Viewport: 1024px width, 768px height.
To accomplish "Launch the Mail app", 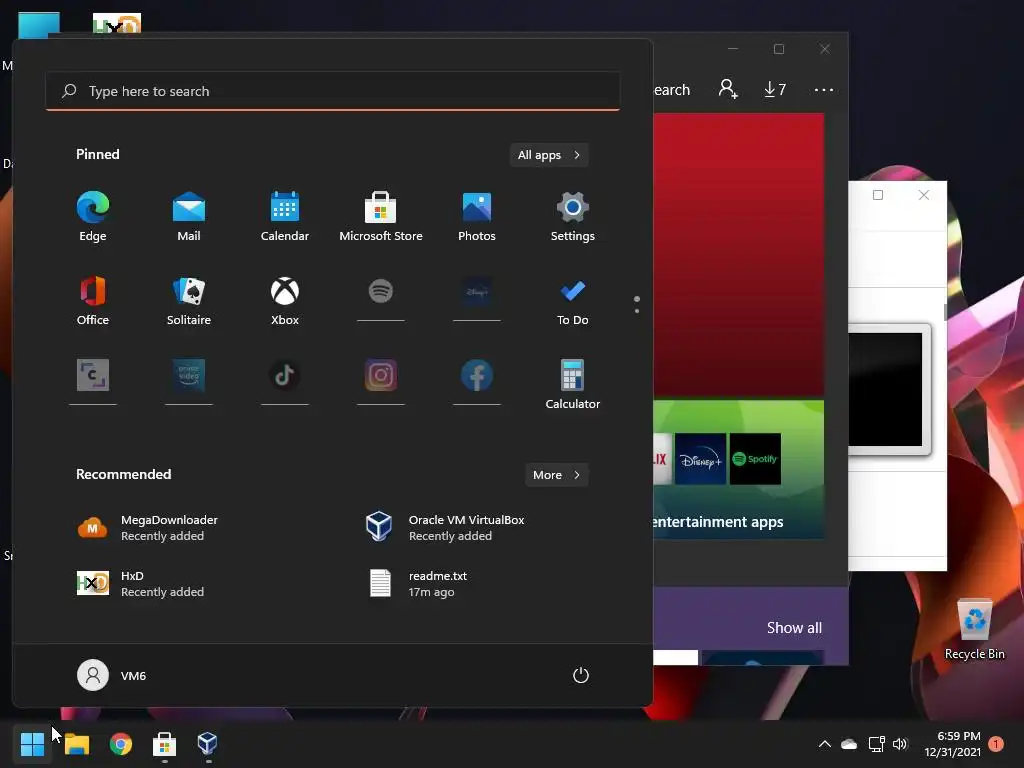I will [x=189, y=217].
